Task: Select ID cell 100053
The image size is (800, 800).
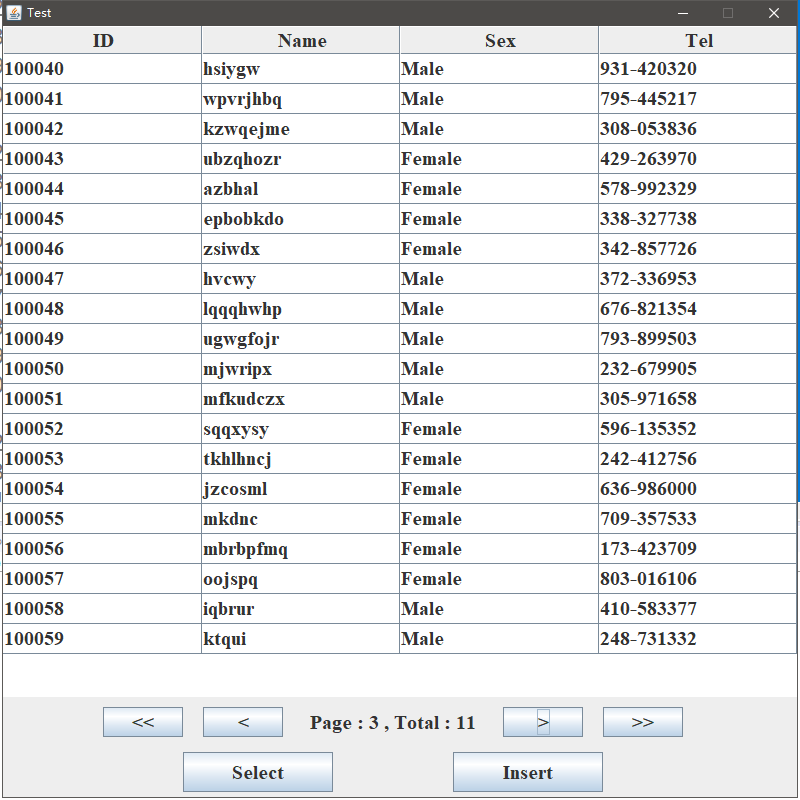Action: [102, 459]
